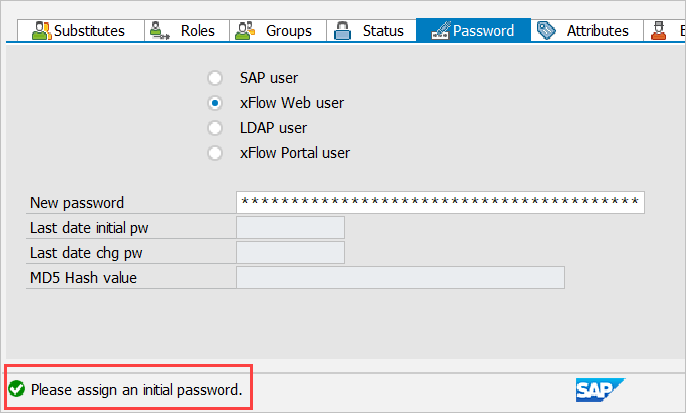Click the tag icon on Attributes tab
Image resolution: width=686 pixels, height=413 pixels.
tap(546, 30)
